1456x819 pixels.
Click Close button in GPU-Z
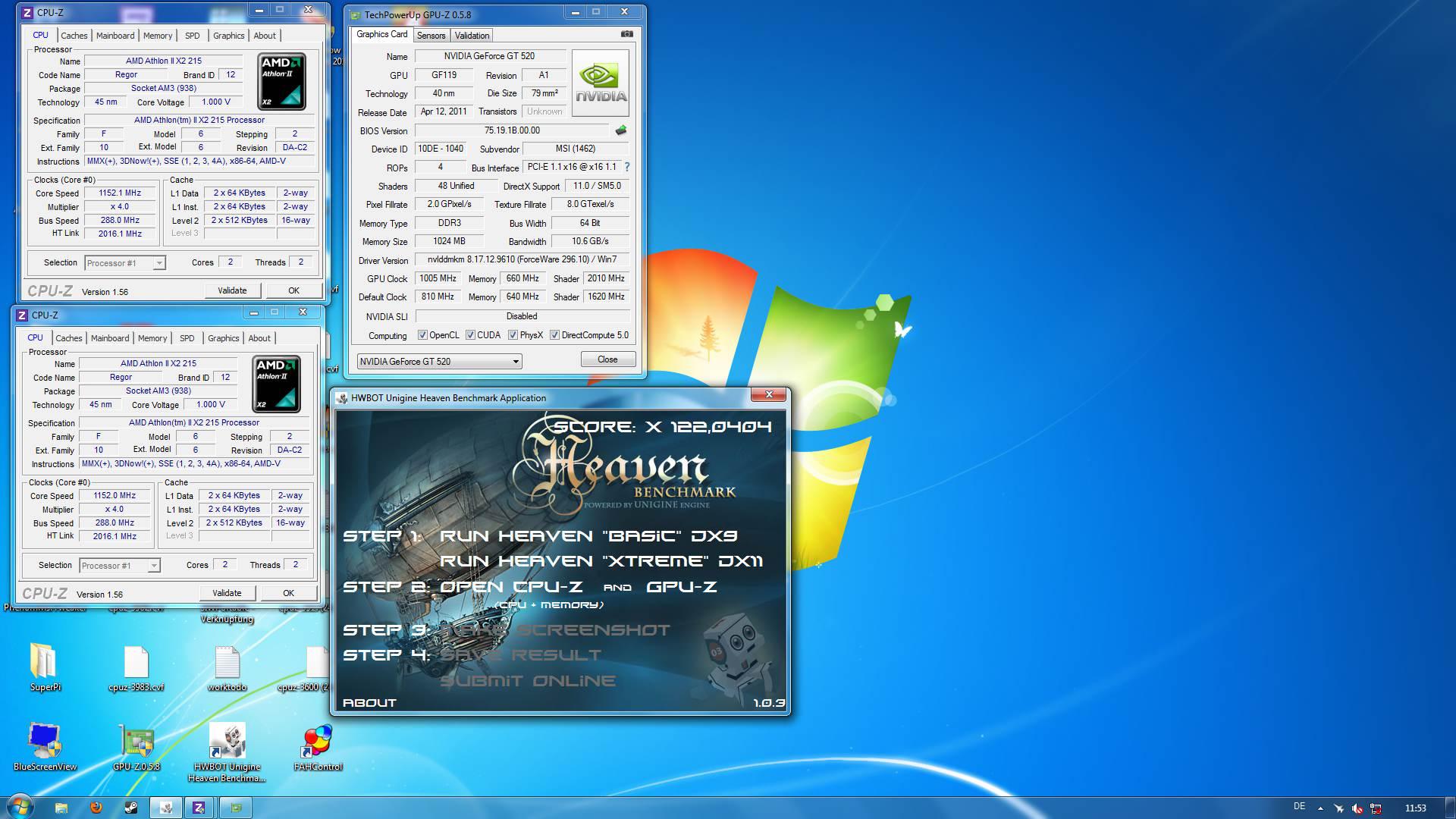(607, 359)
